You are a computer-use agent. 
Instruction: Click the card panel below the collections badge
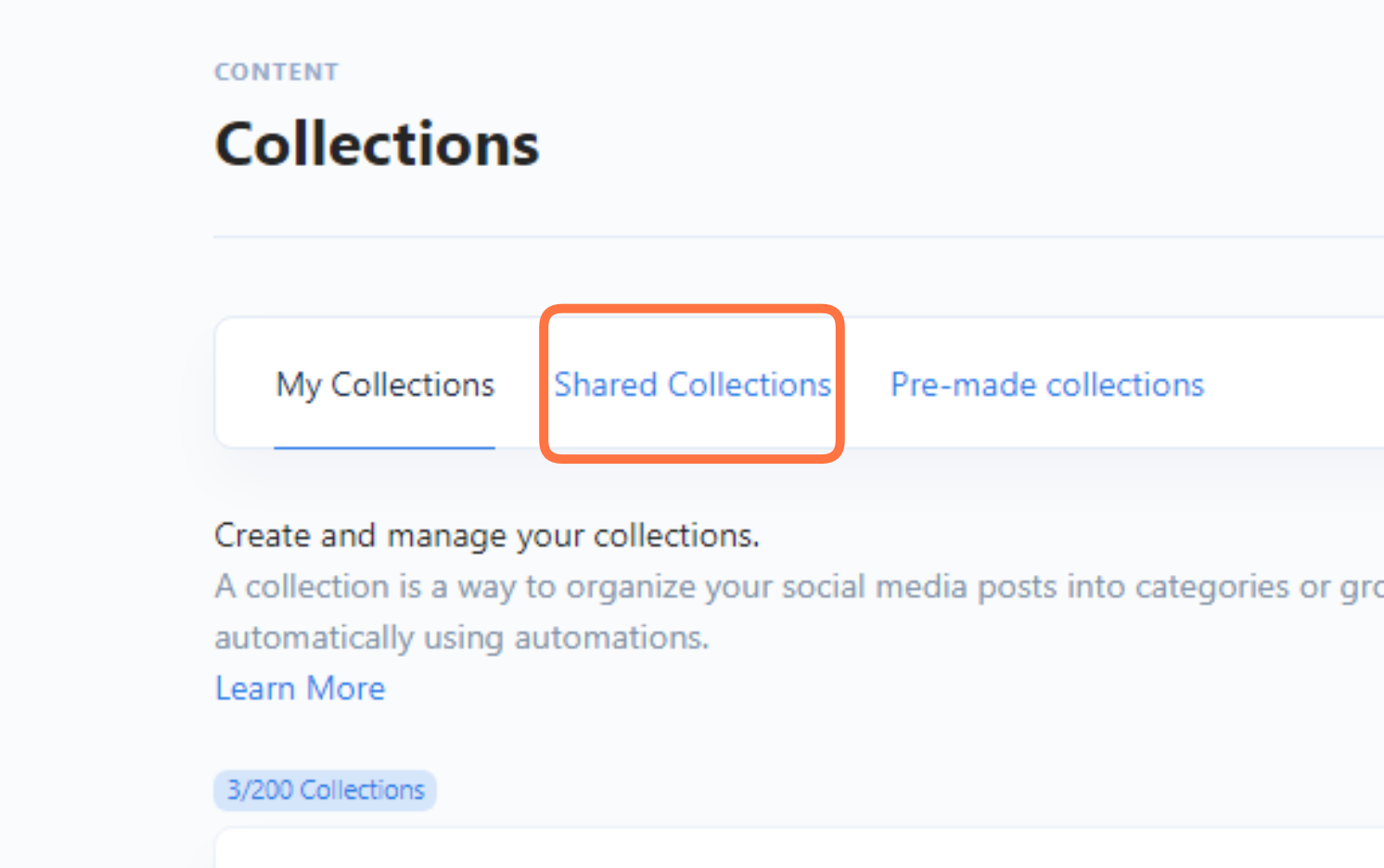tap(798, 851)
